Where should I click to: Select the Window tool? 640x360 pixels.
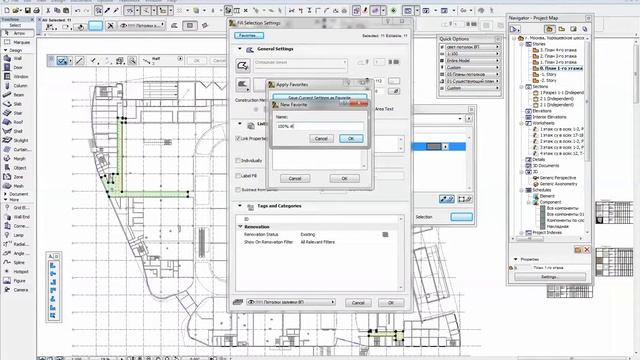click(x=17, y=76)
